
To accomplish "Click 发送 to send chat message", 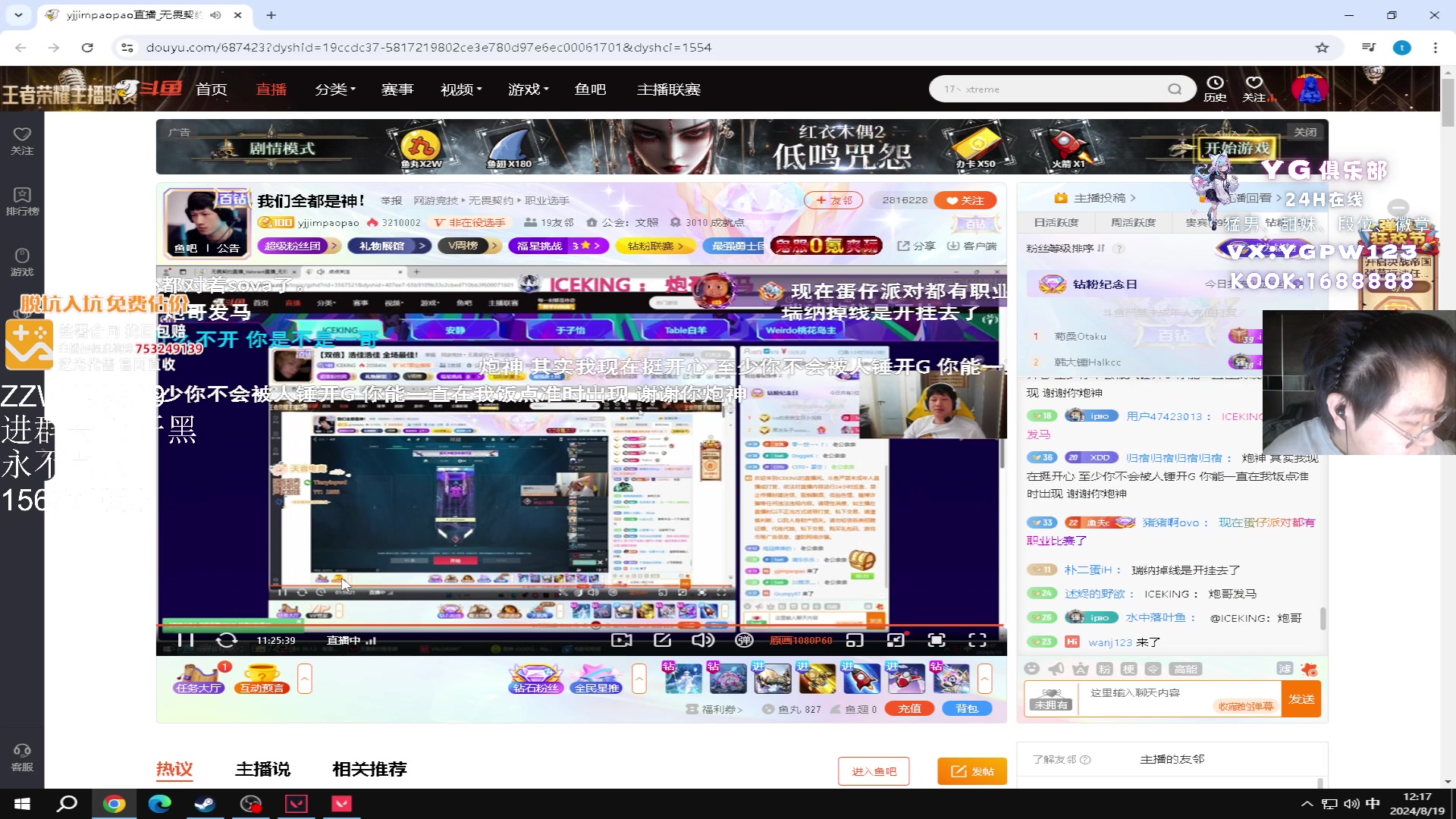I will tap(1301, 699).
